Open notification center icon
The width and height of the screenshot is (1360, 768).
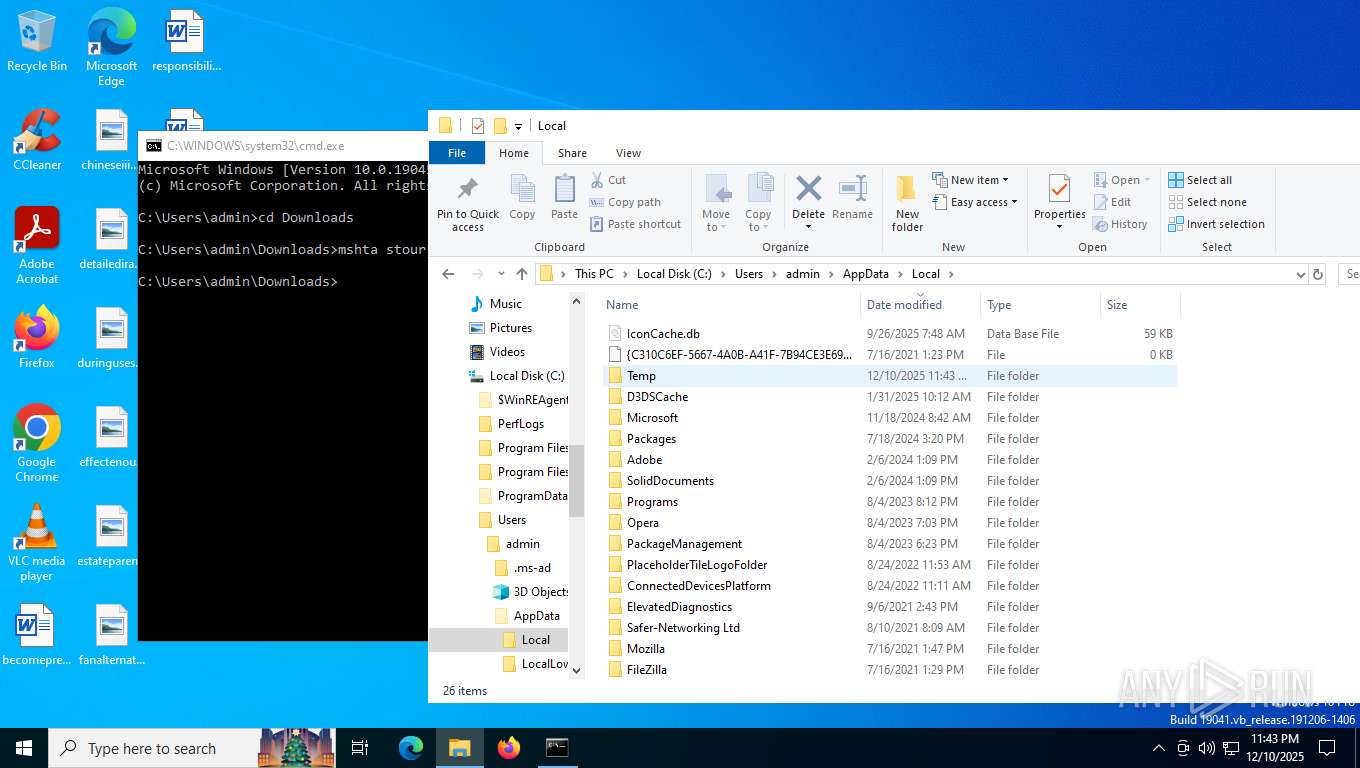1327,748
